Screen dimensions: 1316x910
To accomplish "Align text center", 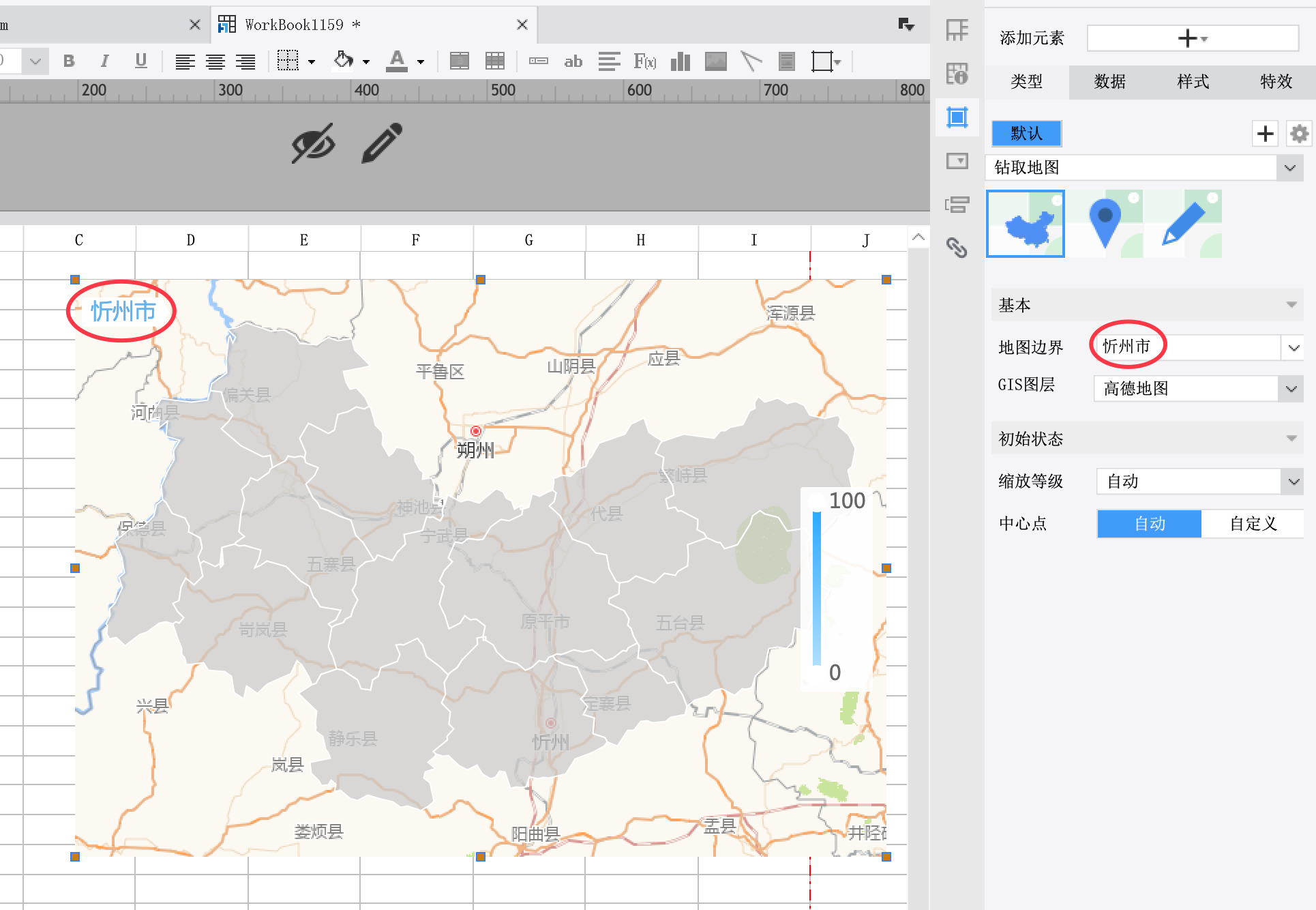I will click(x=215, y=62).
